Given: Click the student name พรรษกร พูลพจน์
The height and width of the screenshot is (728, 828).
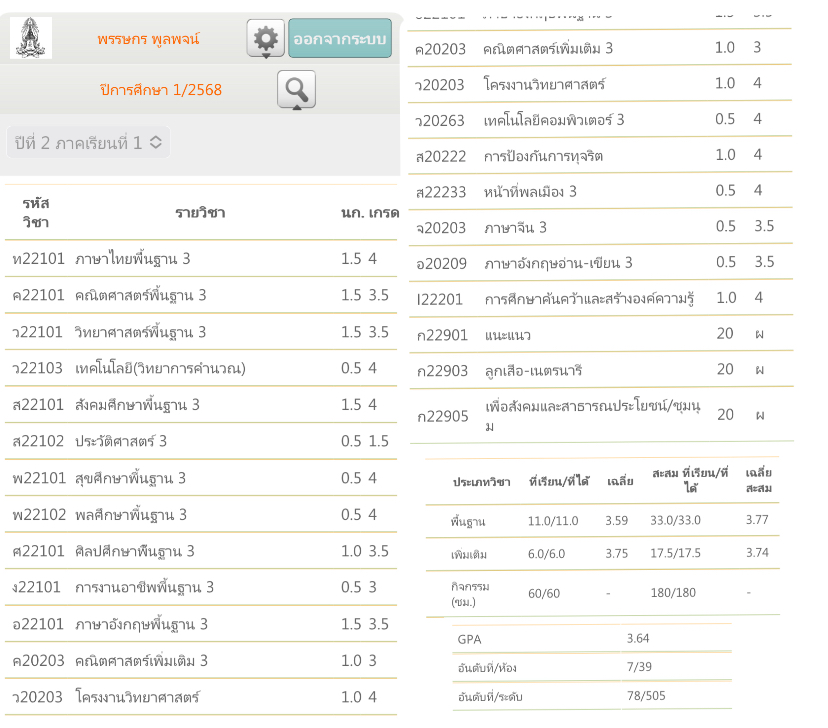Looking at the screenshot, I should 149,39.
